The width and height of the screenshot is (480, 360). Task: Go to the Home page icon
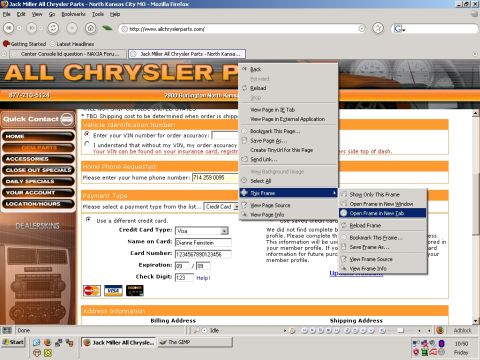[x=90, y=28]
